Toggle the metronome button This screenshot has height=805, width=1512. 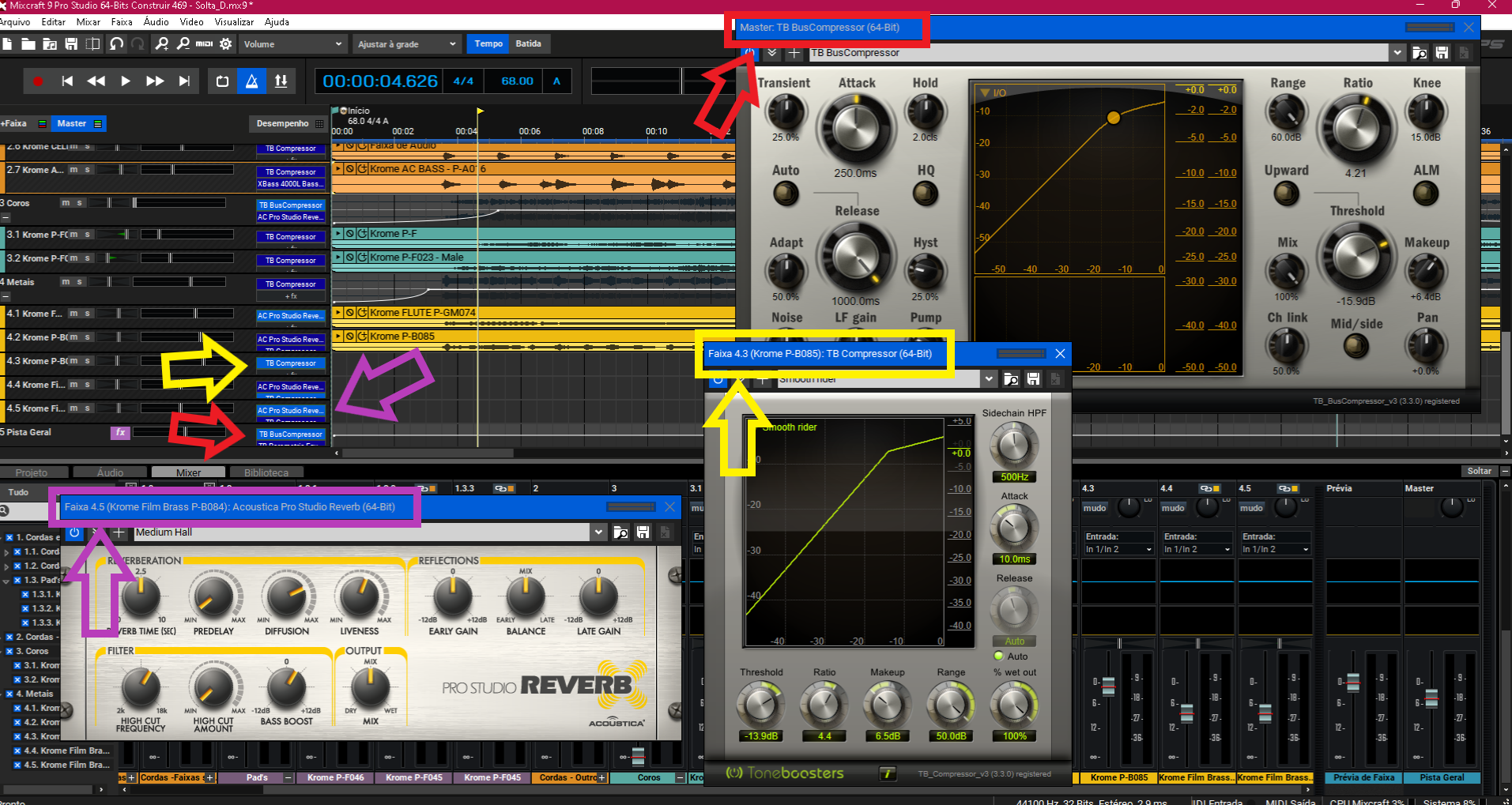click(251, 81)
